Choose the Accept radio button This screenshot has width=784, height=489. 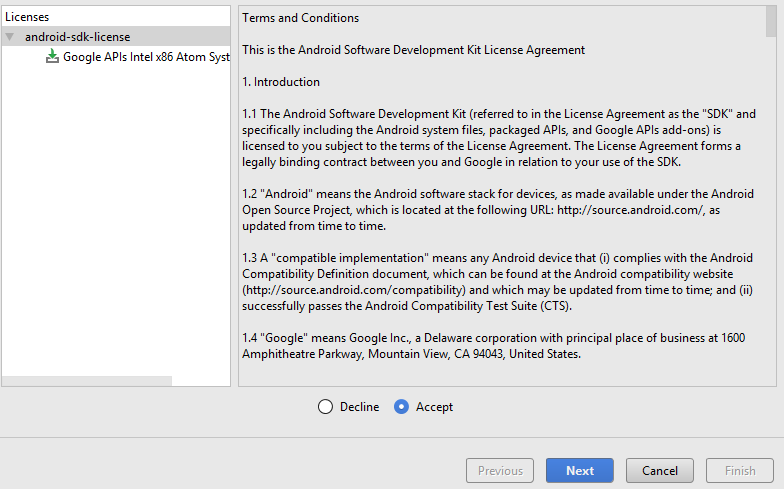[402, 407]
